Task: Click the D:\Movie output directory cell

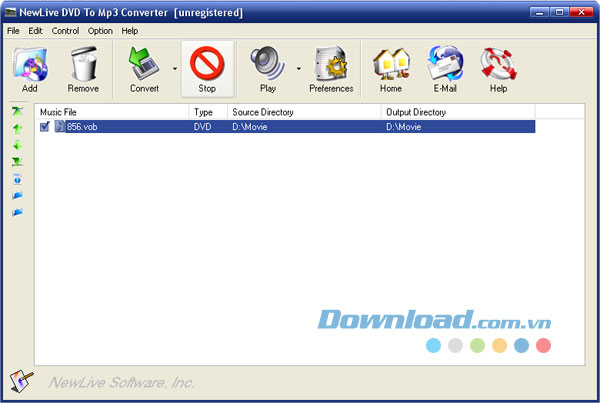Action: click(403, 127)
